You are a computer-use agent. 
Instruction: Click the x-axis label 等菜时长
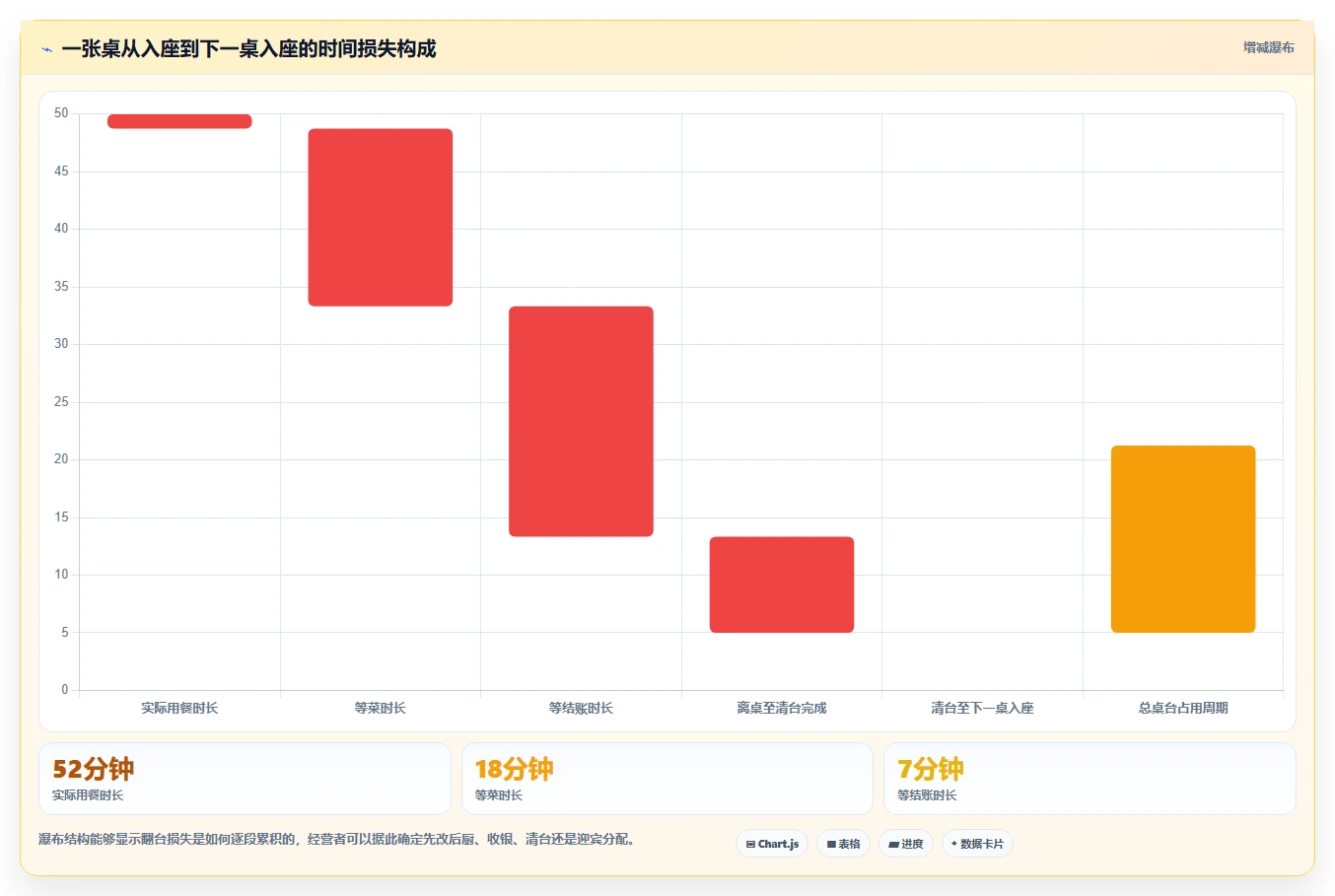coord(381,708)
